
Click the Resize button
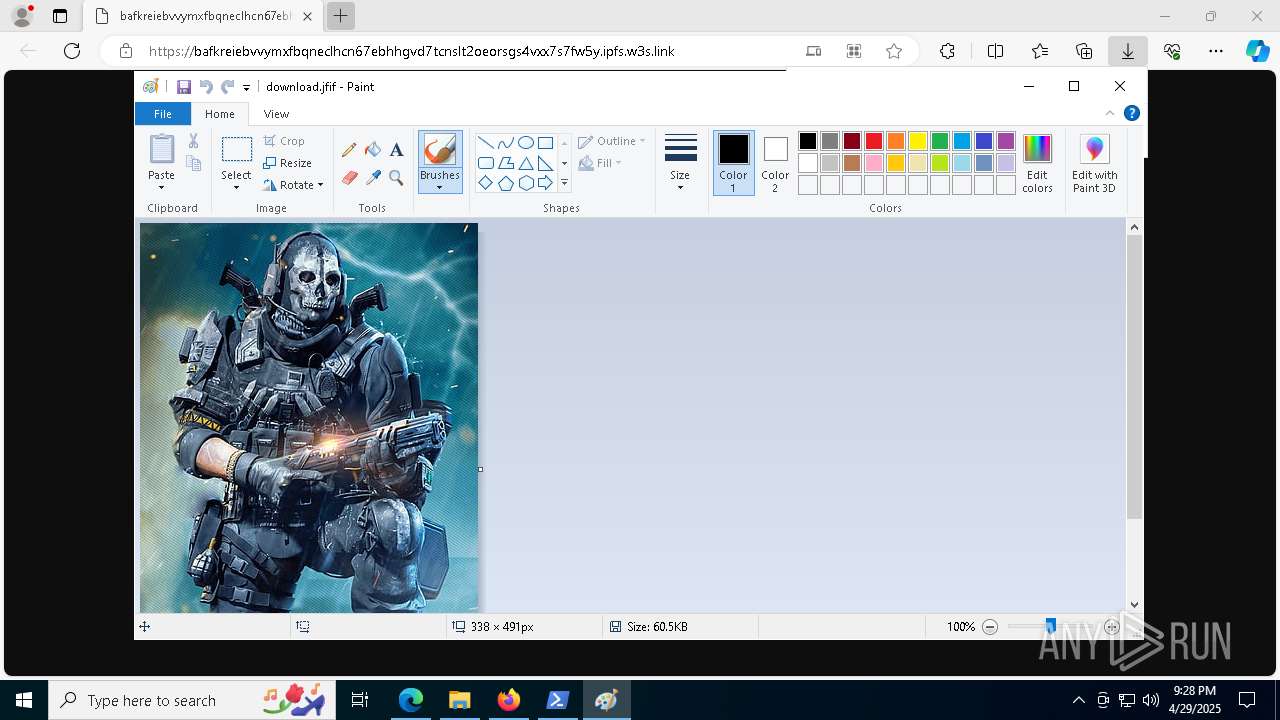(288, 163)
